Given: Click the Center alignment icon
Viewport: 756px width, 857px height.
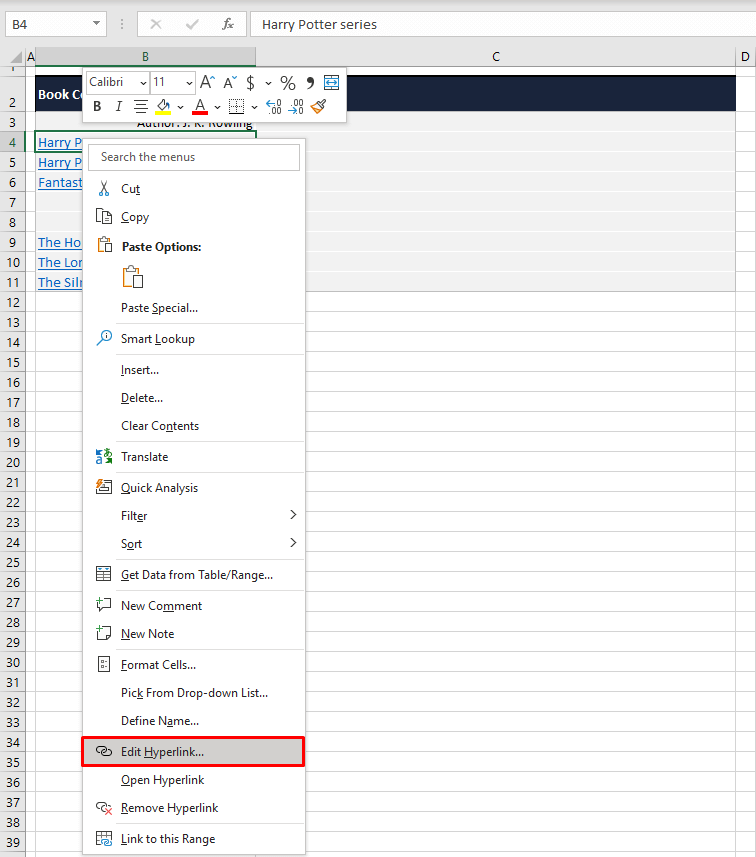Looking at the screenshot, I should (x=141, y=106).
